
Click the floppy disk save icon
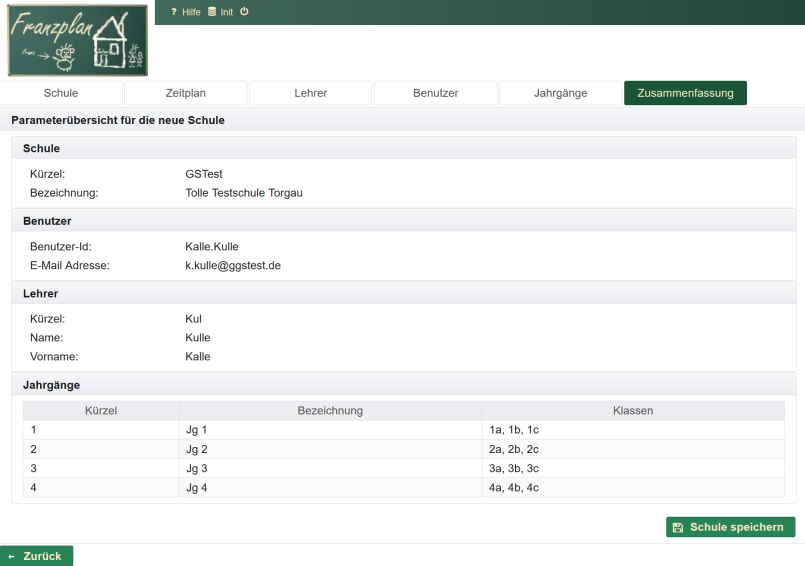click(678, 527)
